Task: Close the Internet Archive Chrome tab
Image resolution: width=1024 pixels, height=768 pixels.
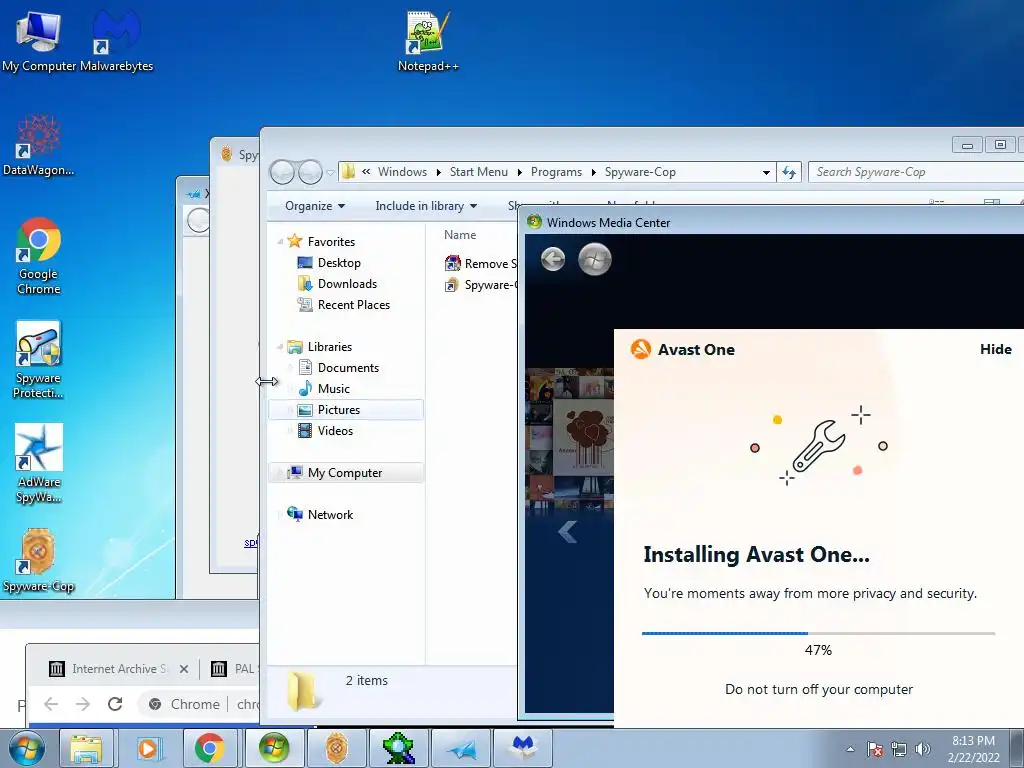Action: (184, 669)
